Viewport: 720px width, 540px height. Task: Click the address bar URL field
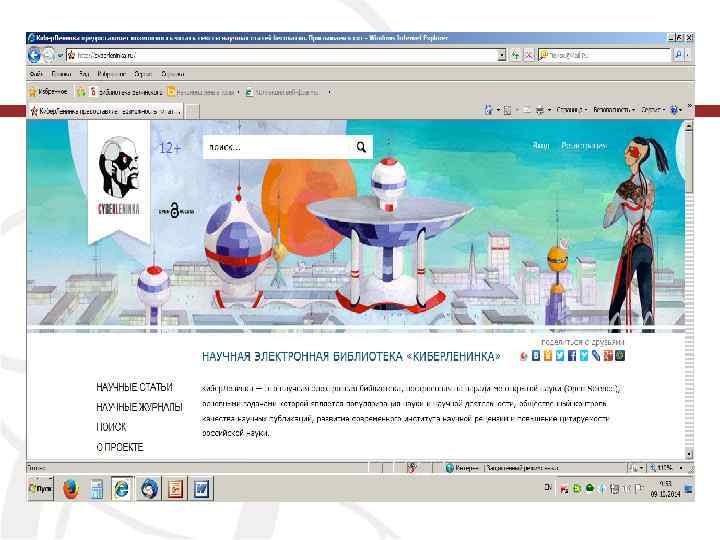(282, 55)
